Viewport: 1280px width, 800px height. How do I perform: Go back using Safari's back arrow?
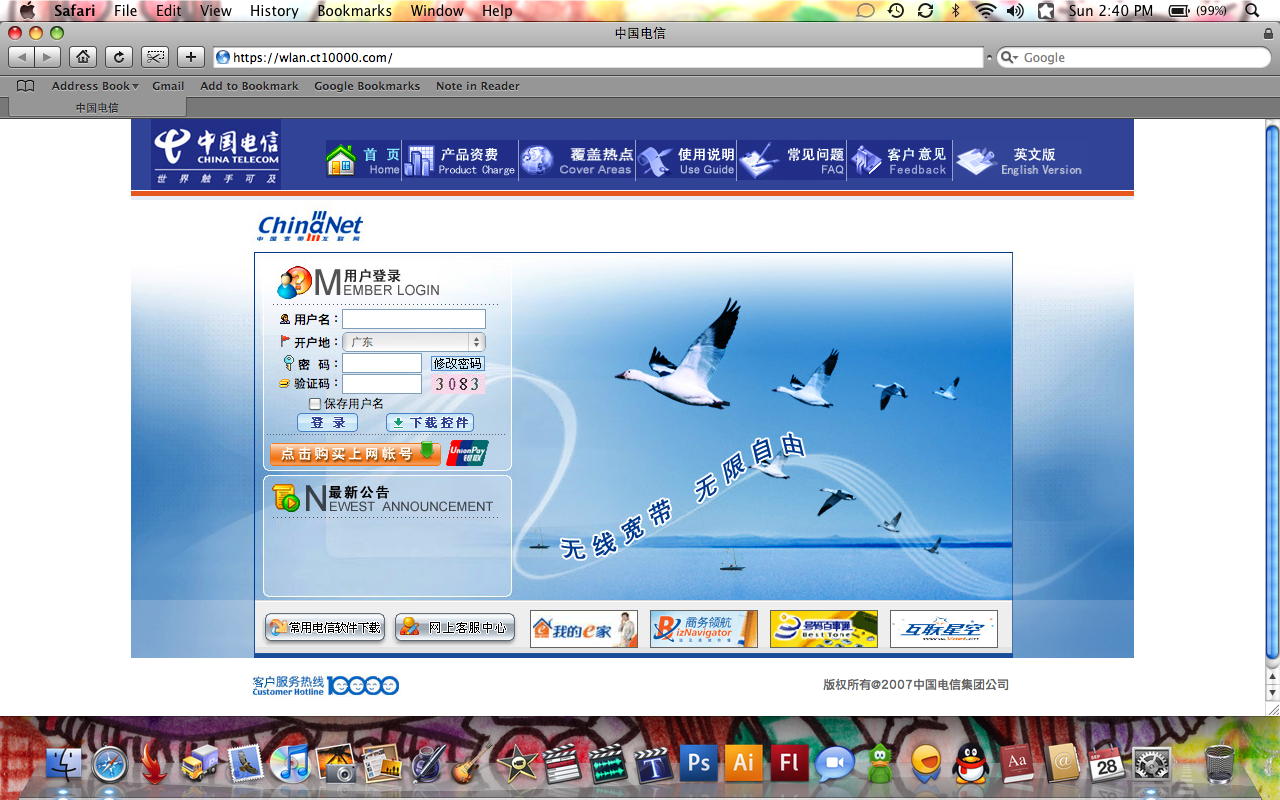pyautogui.click(x=22, y=57)
